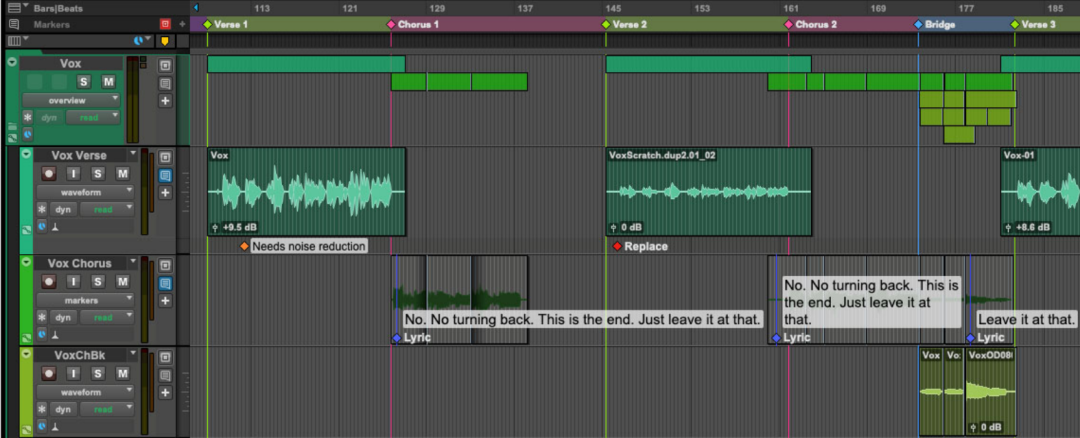Click the yellow marker icon in the ruler header

165,41
